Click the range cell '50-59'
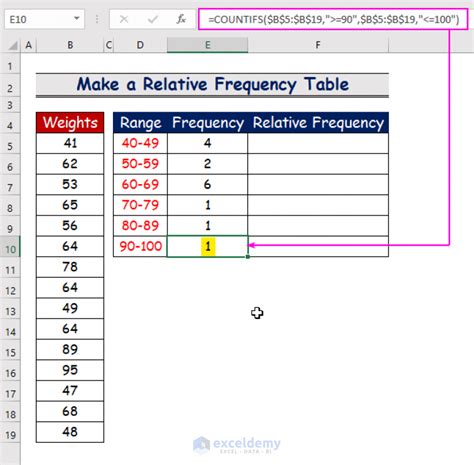 click(x=140, y=164)
